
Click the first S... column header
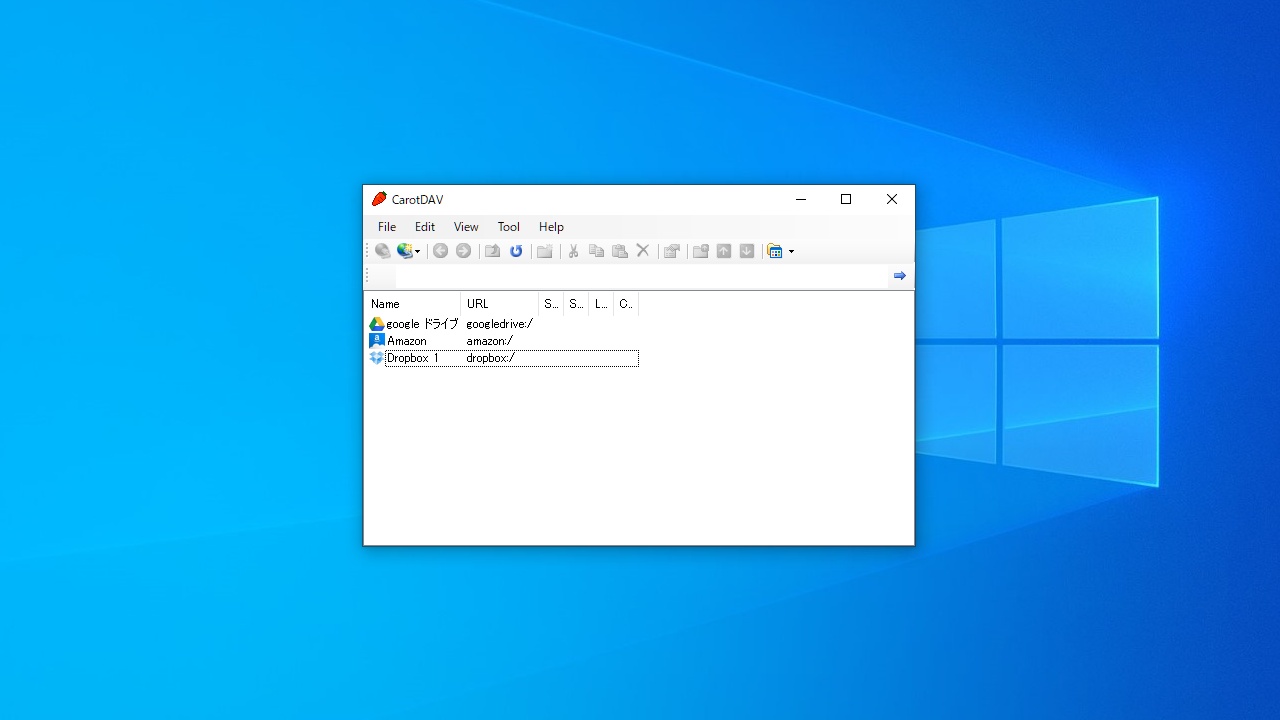point(551,304)
